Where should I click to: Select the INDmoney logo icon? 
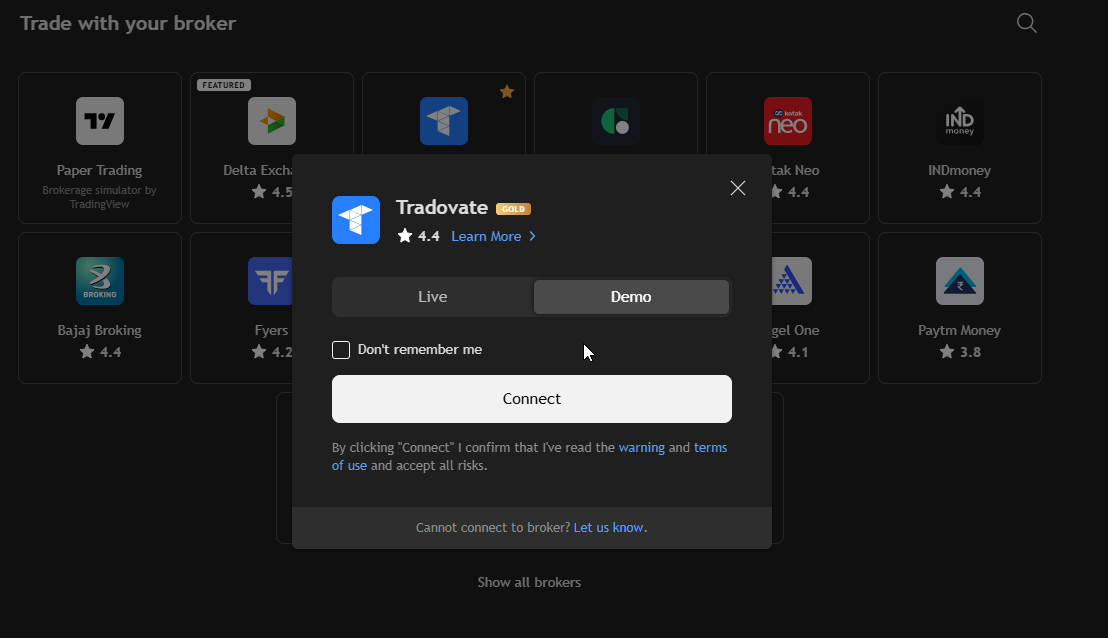[960, 121]
